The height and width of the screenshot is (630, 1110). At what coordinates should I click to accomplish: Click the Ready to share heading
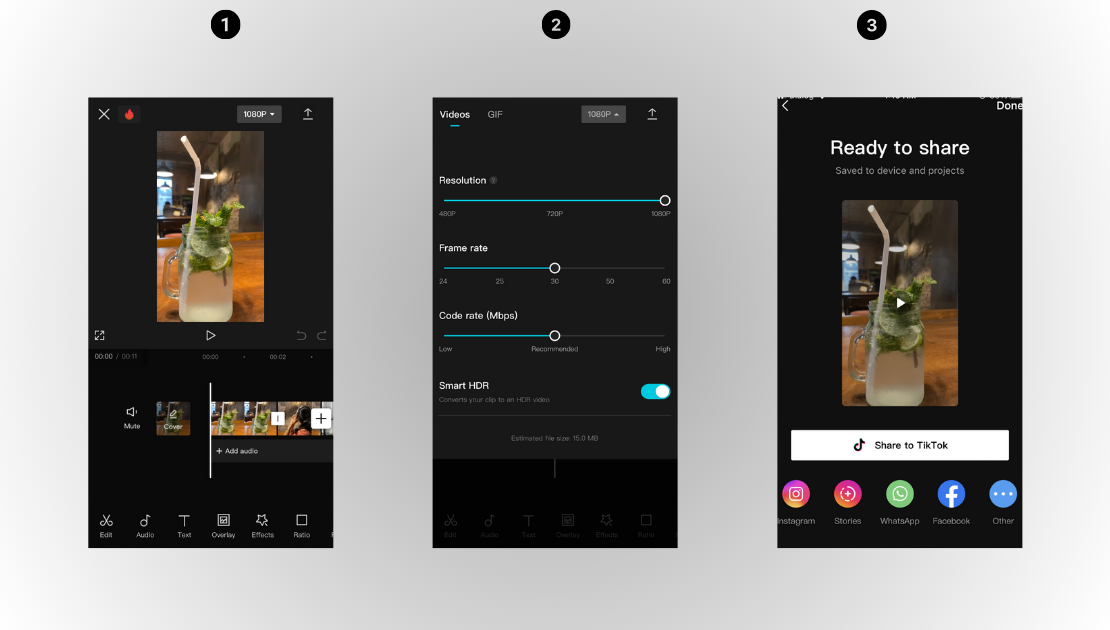(x=900, y=147)
